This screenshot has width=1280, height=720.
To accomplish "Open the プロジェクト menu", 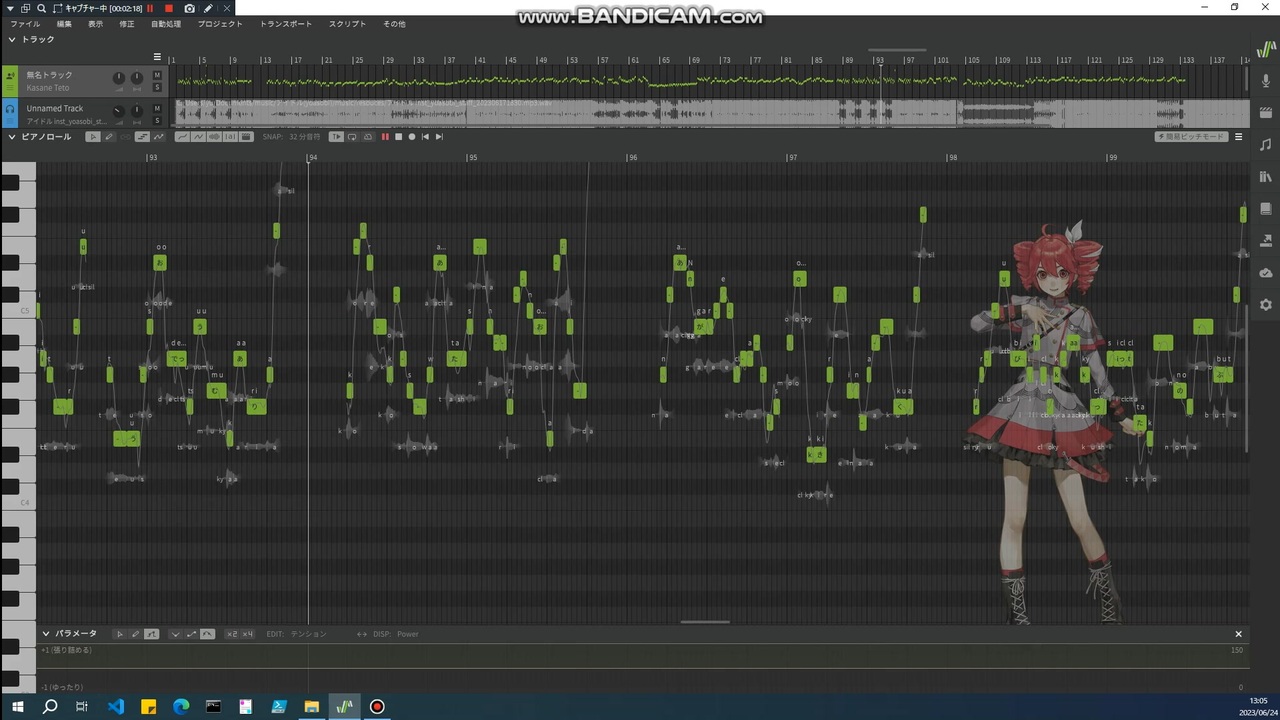I will pyautogui.click(x=220, y=24).
